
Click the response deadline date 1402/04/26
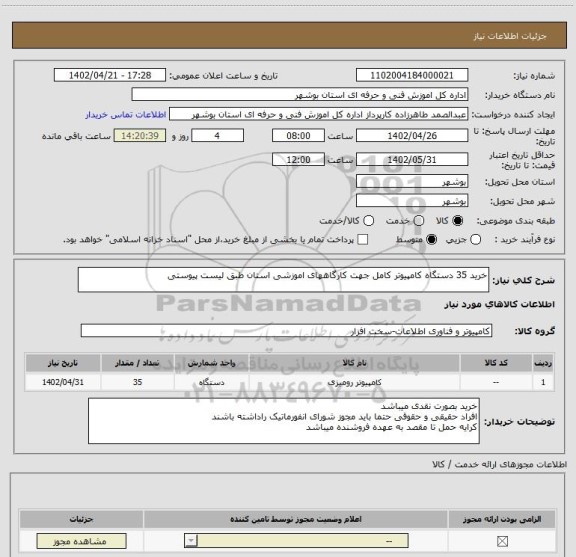(412, 136)
